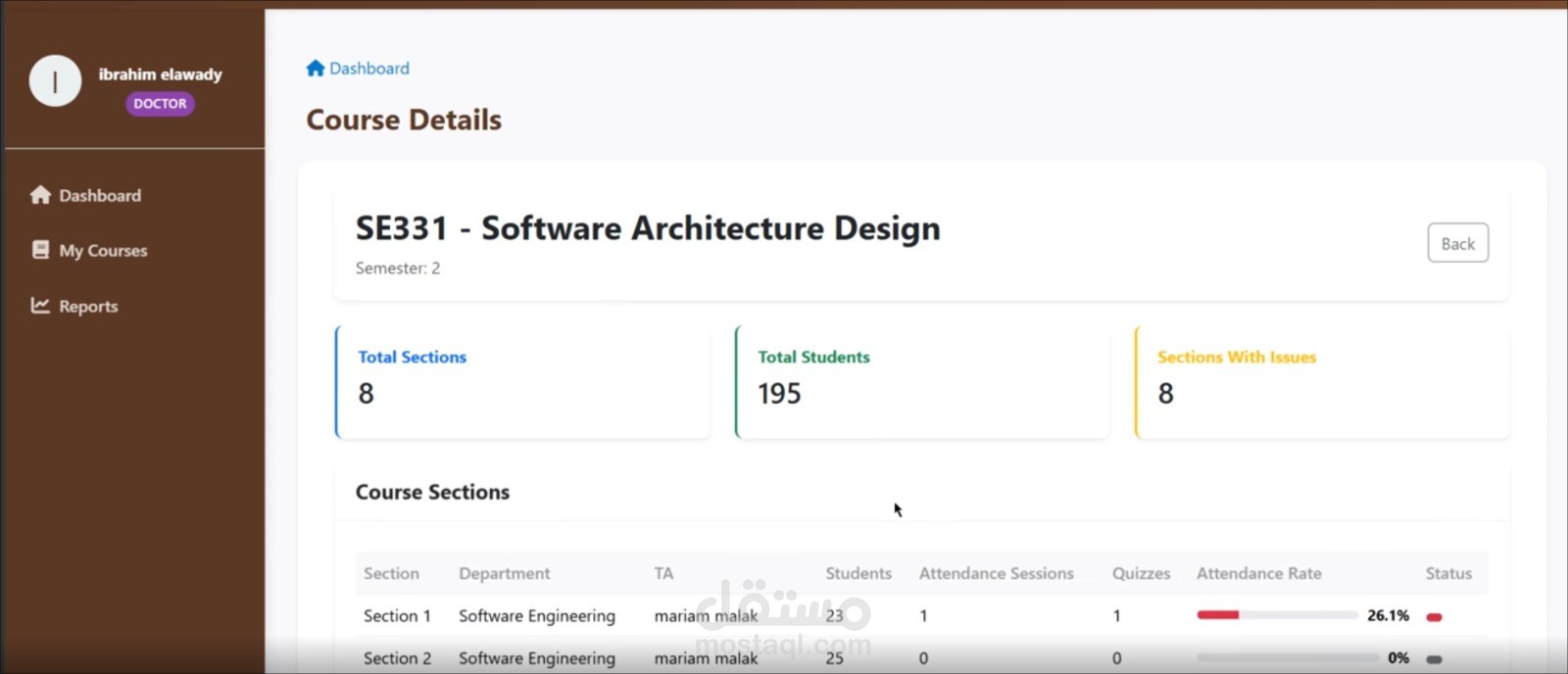
Task: Click the 'Section 1' row label
Action: (x=397, y=615)
